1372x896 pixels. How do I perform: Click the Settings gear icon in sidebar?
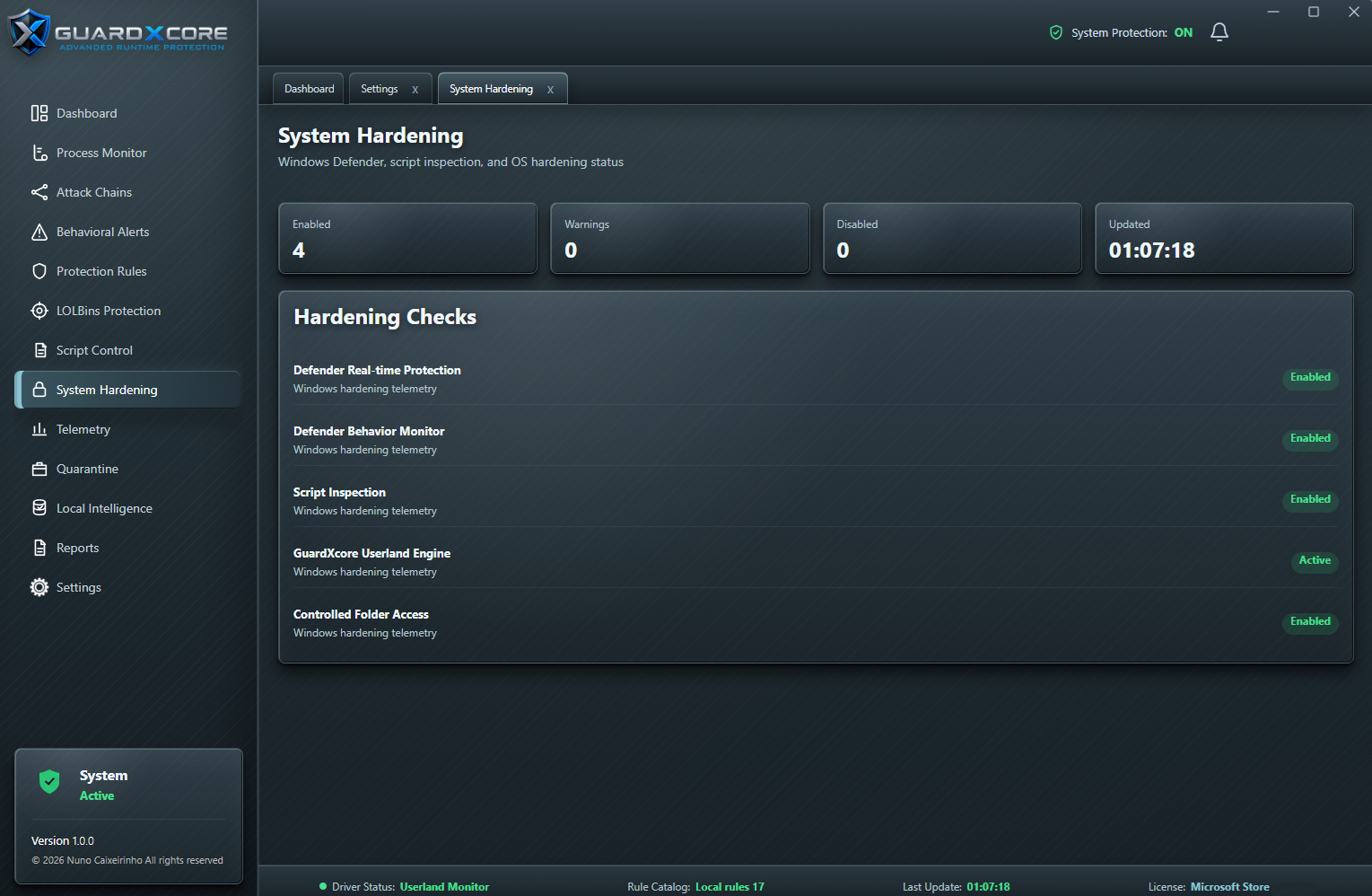point(39,587)
